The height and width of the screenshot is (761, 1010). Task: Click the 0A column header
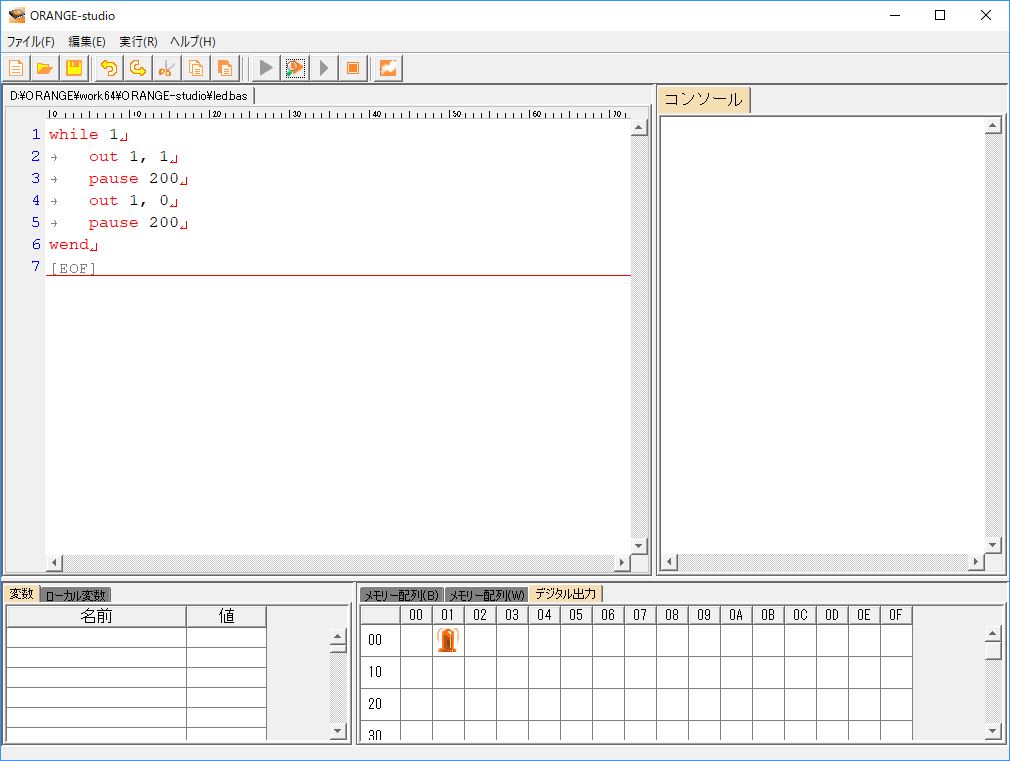pyautogui.click(x=736, y=615)
